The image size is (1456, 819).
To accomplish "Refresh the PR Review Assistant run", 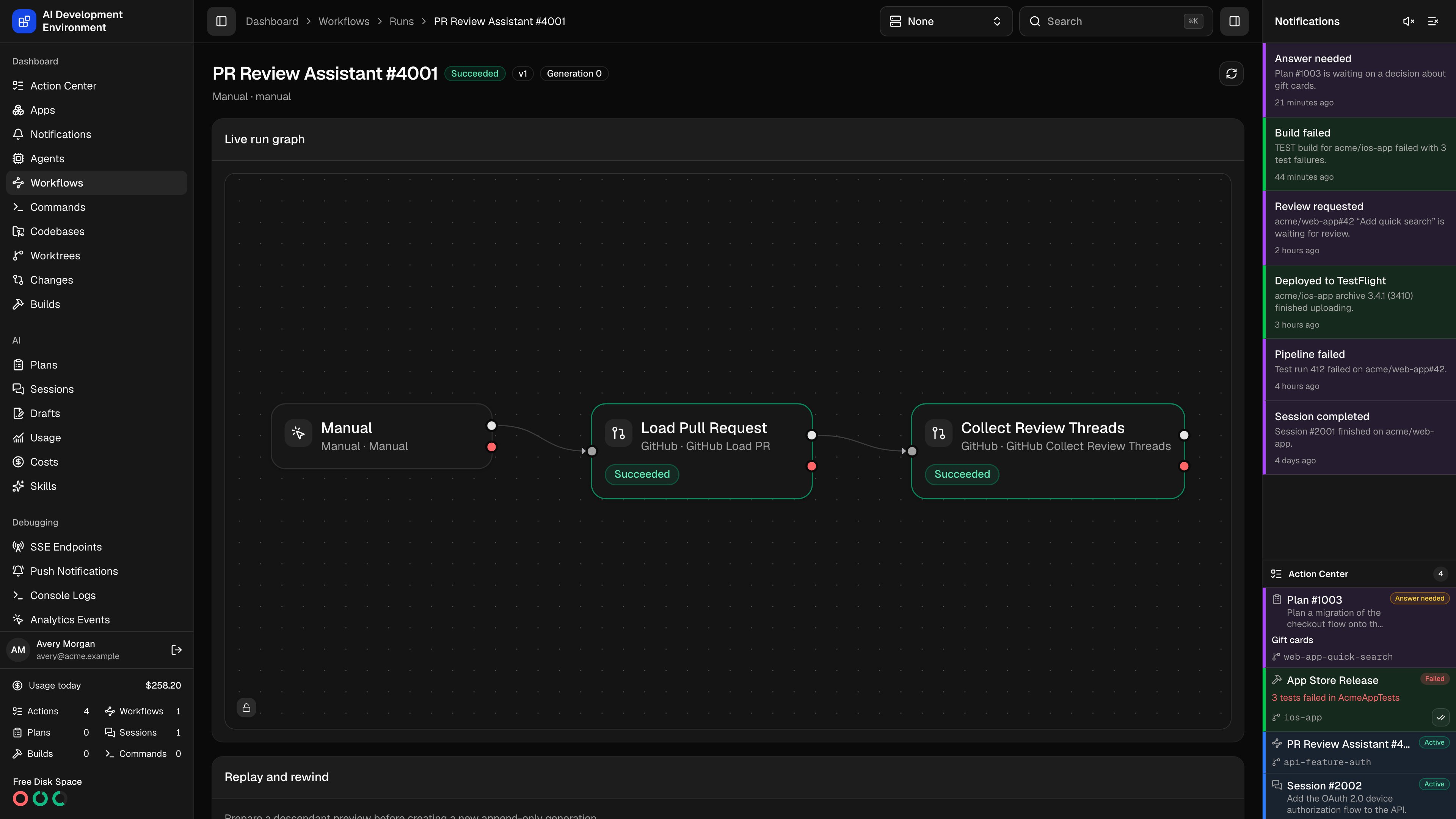I will point(1231,74).
